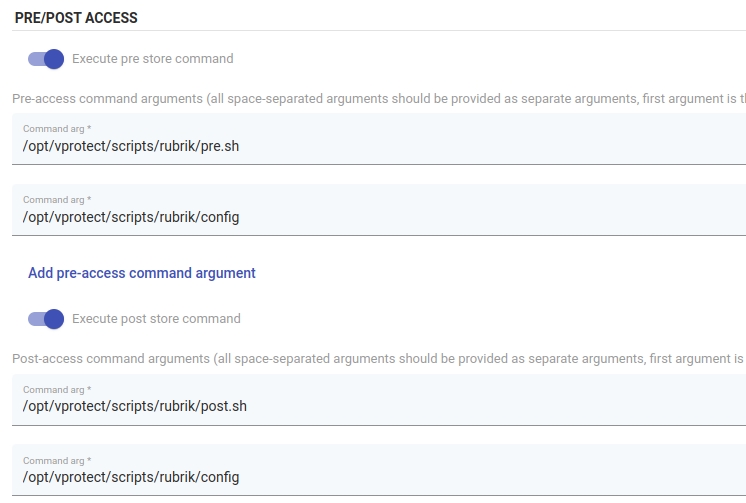The height and width of the screenshot is (503, 746).
Task: Disable the Execute post store command switch
Action: (x=46, y=319)
